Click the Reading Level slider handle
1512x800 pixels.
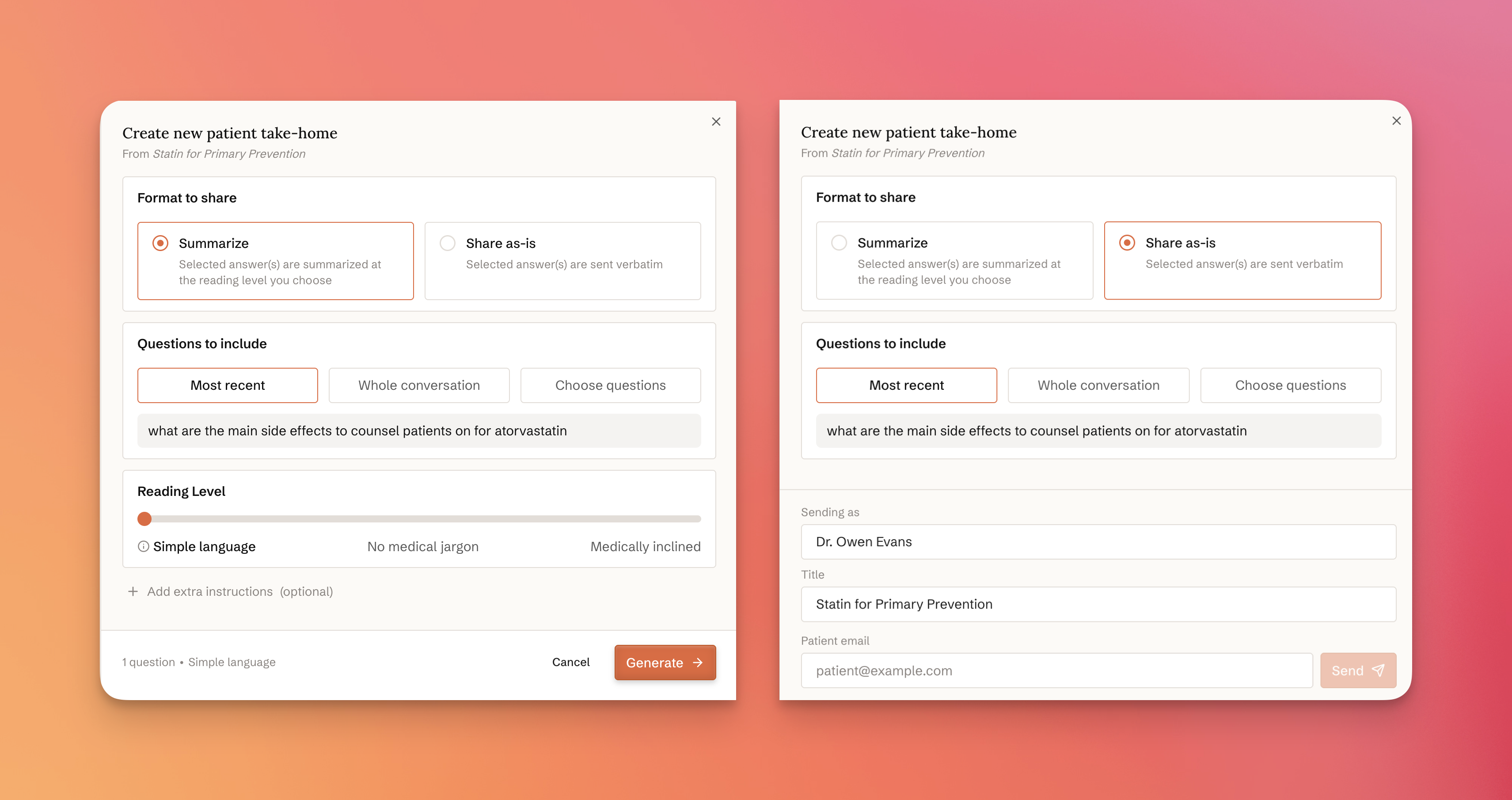tap(144, 518)
